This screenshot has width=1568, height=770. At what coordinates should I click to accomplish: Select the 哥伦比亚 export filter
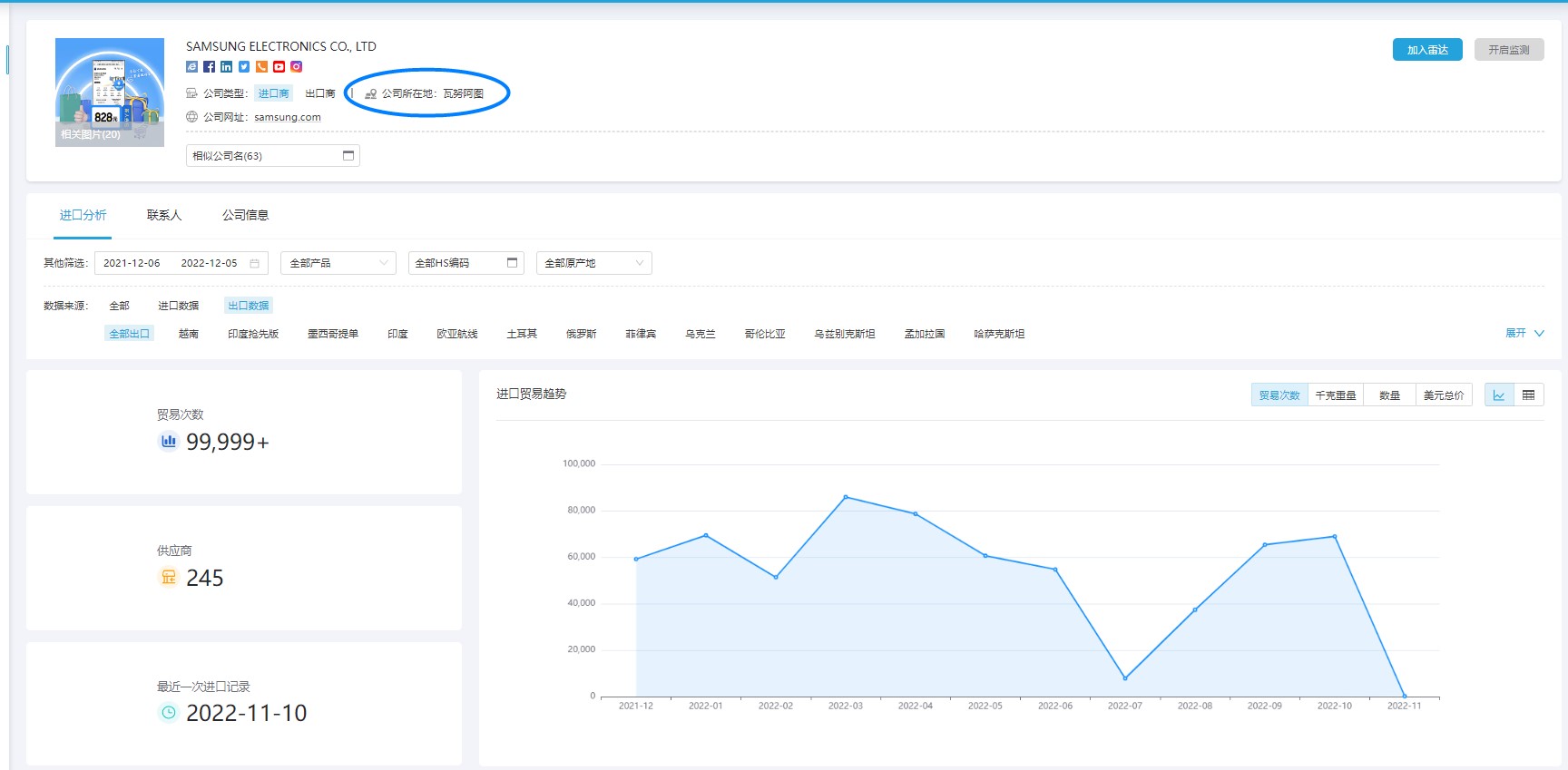click(x=765, y=334)
